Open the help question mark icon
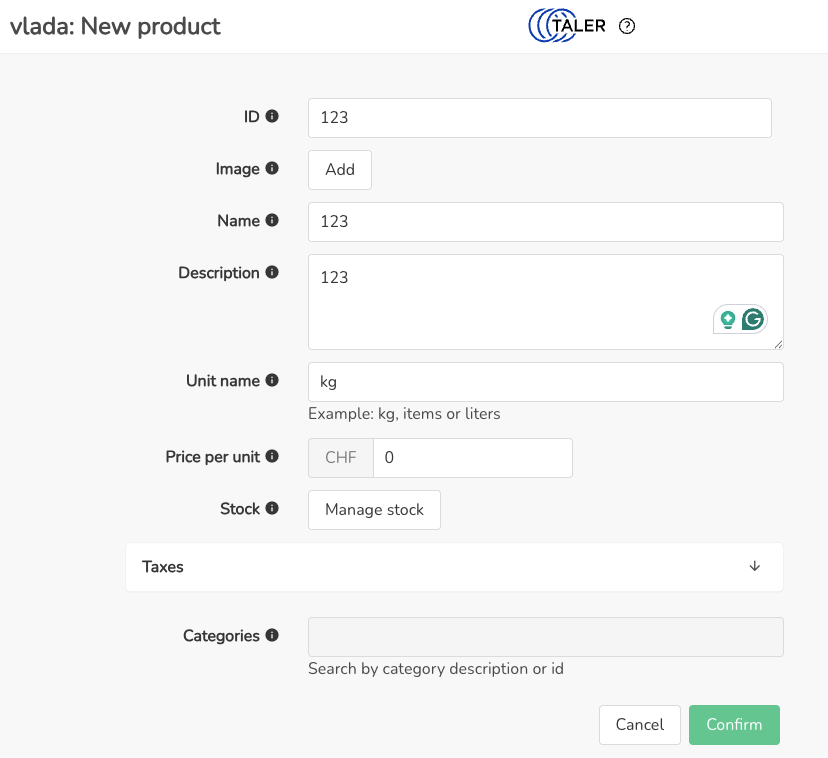 click(x=627, y=27)
